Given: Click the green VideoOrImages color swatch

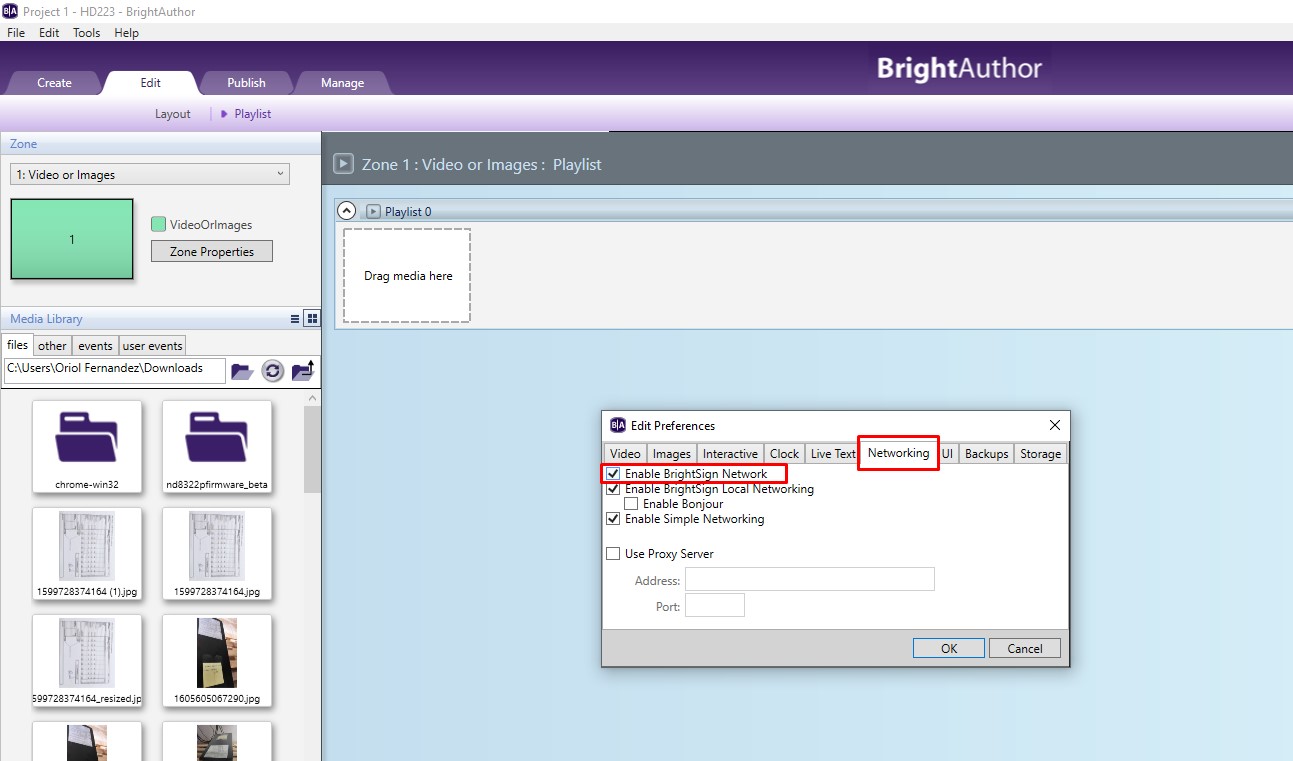Looking at the screenshot, I should (158, 225).
